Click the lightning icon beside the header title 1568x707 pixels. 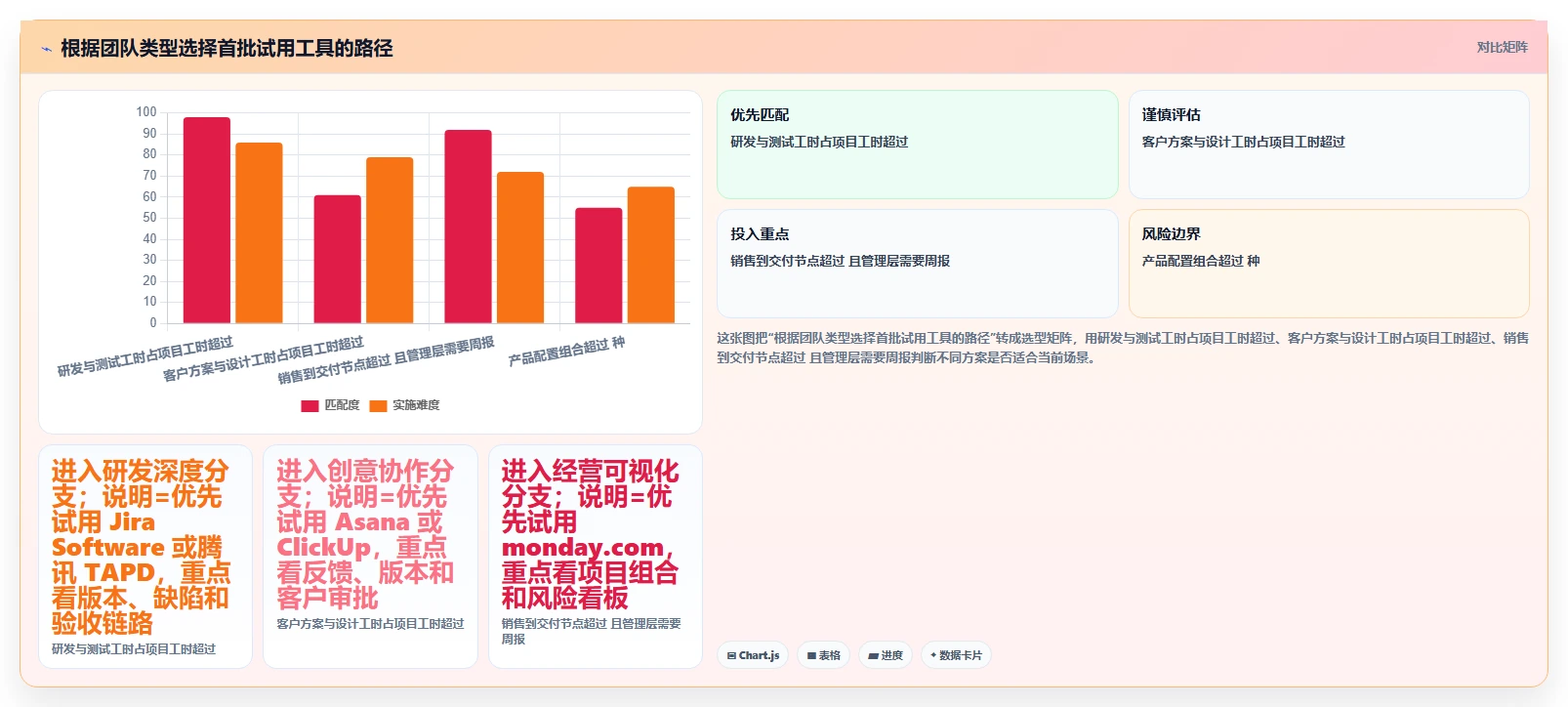point(46,49)
